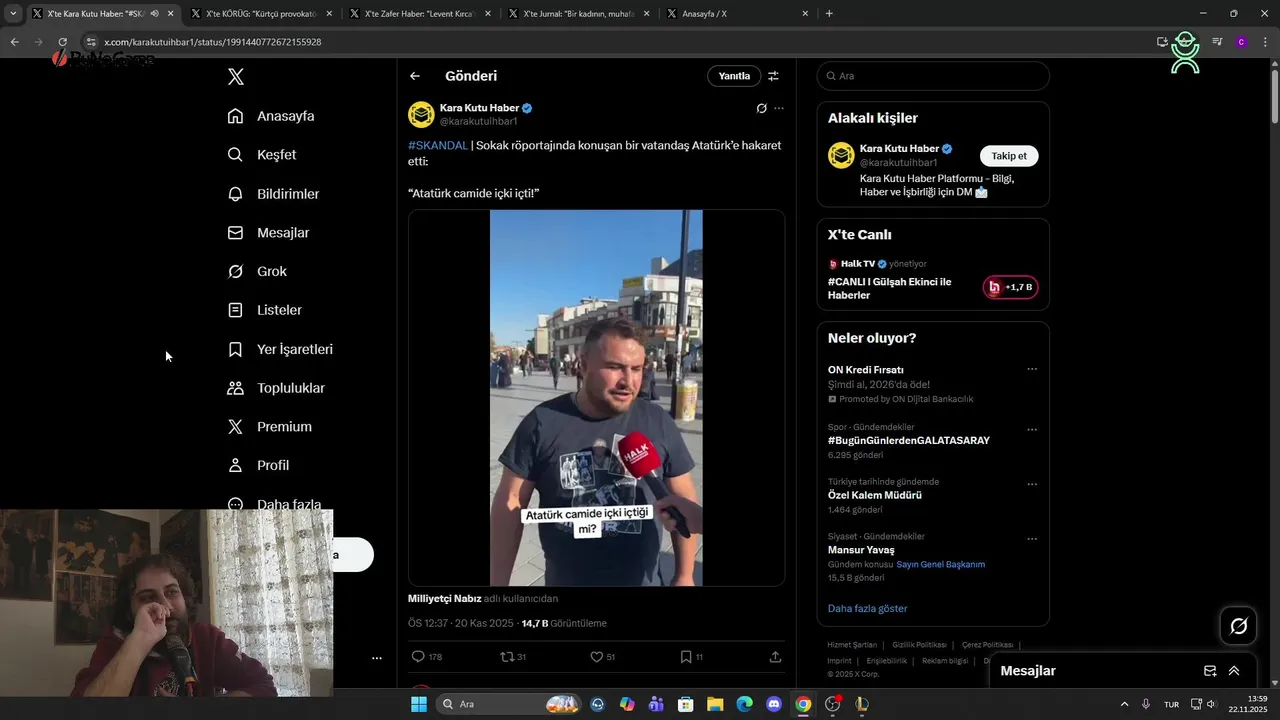Open account three-dot menu in sidebar
The image size is (1280, 720).
[x=377, y=658]
